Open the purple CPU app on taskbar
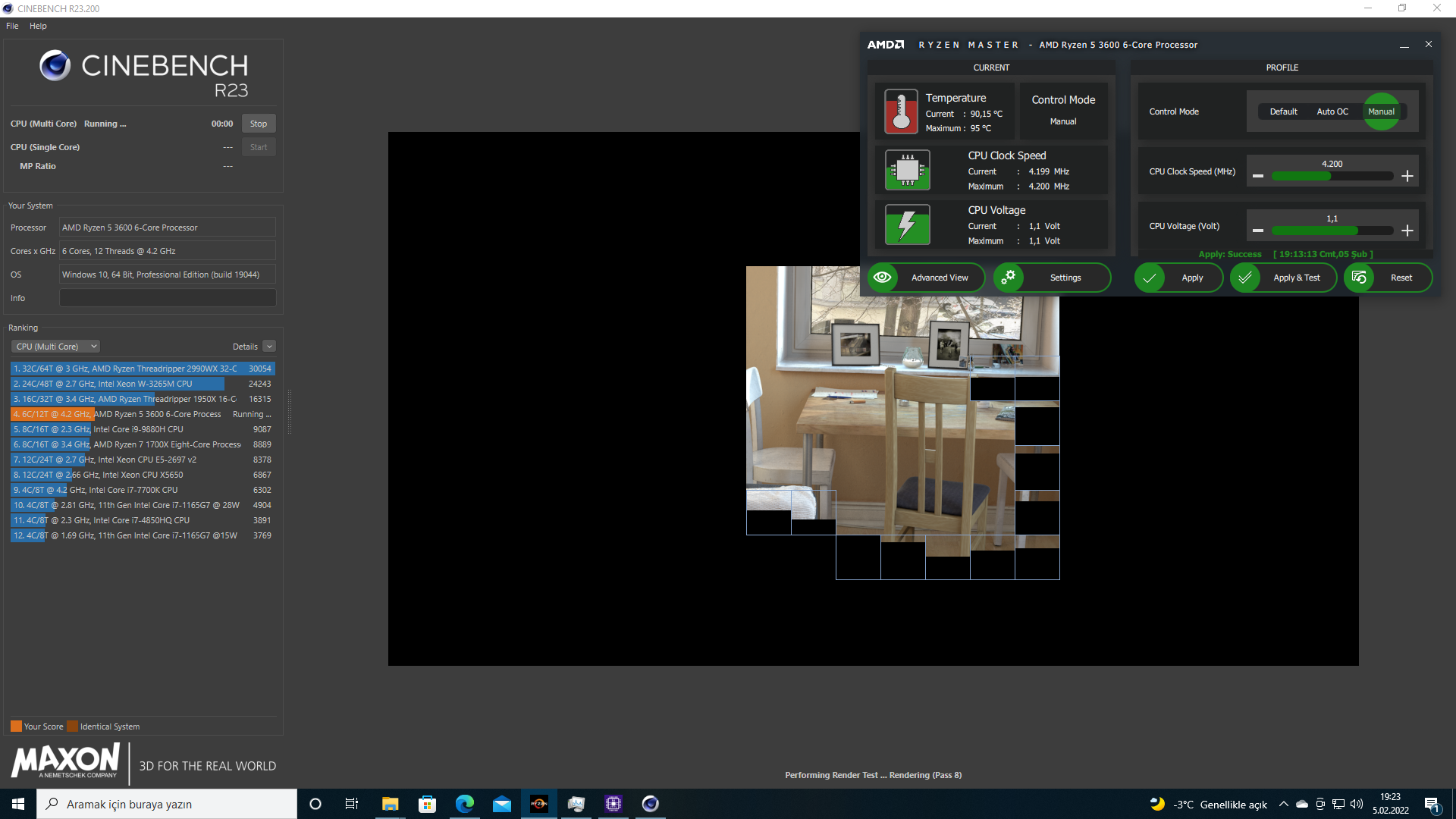 coord(613,804)
